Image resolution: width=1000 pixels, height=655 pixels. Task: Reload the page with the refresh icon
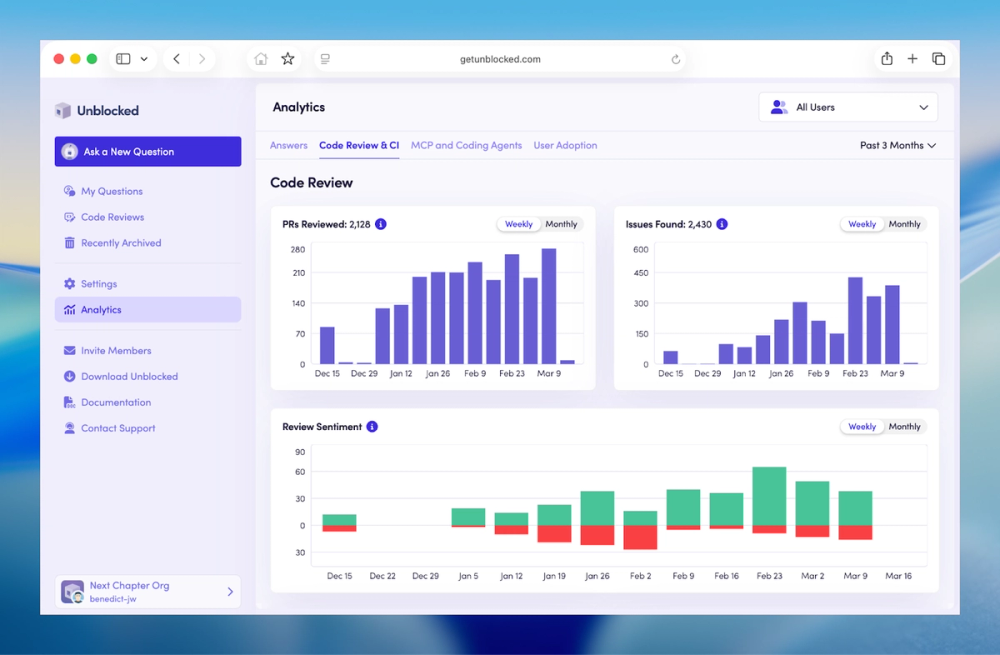coord(675,59)
